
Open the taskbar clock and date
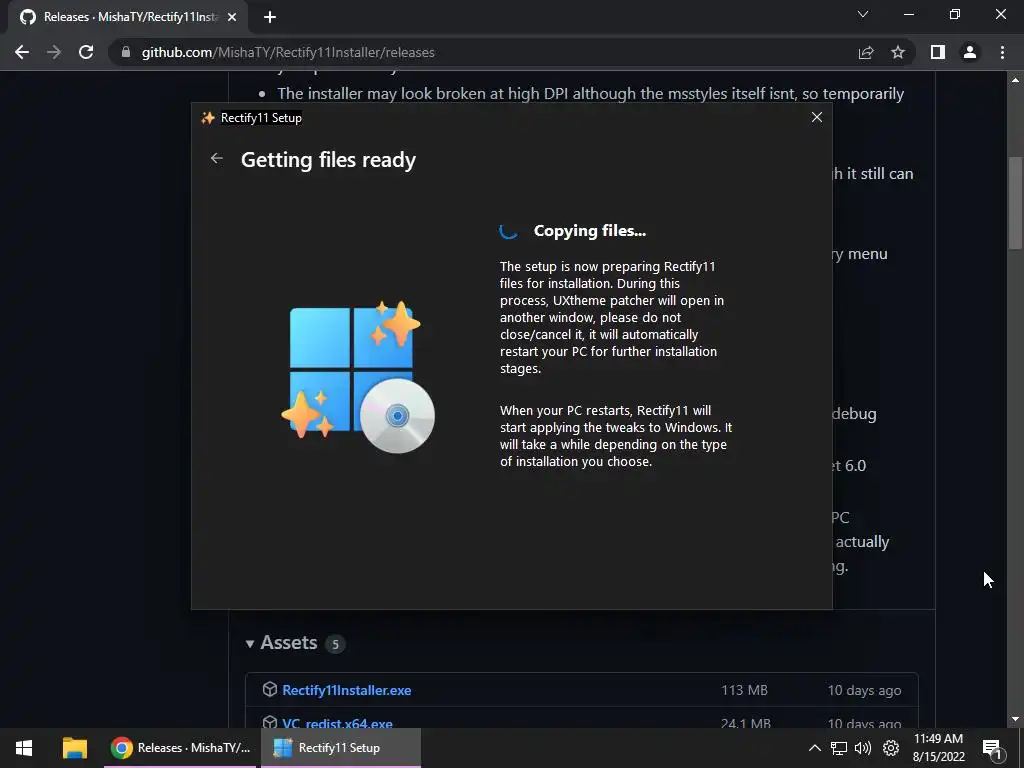938,748
